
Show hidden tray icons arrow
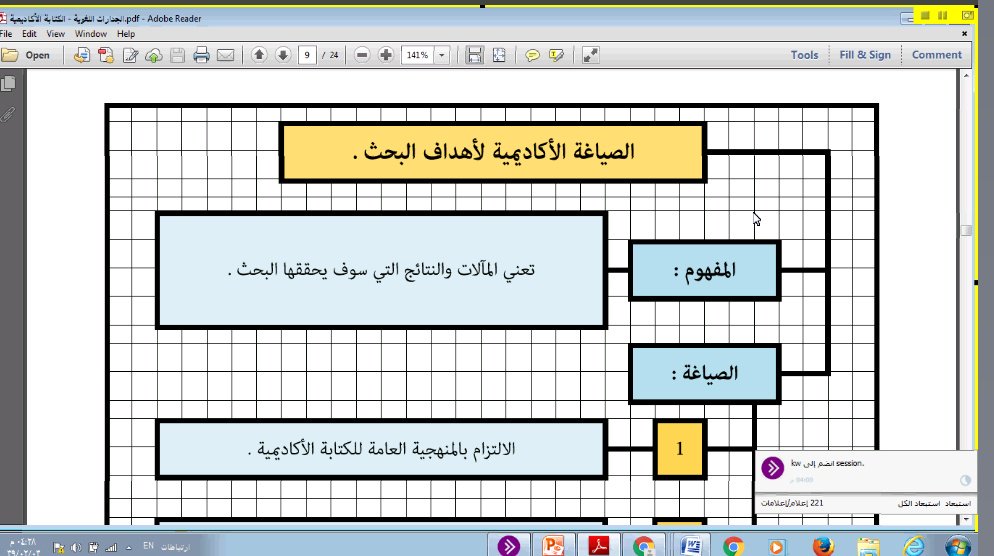pos(129,547)
